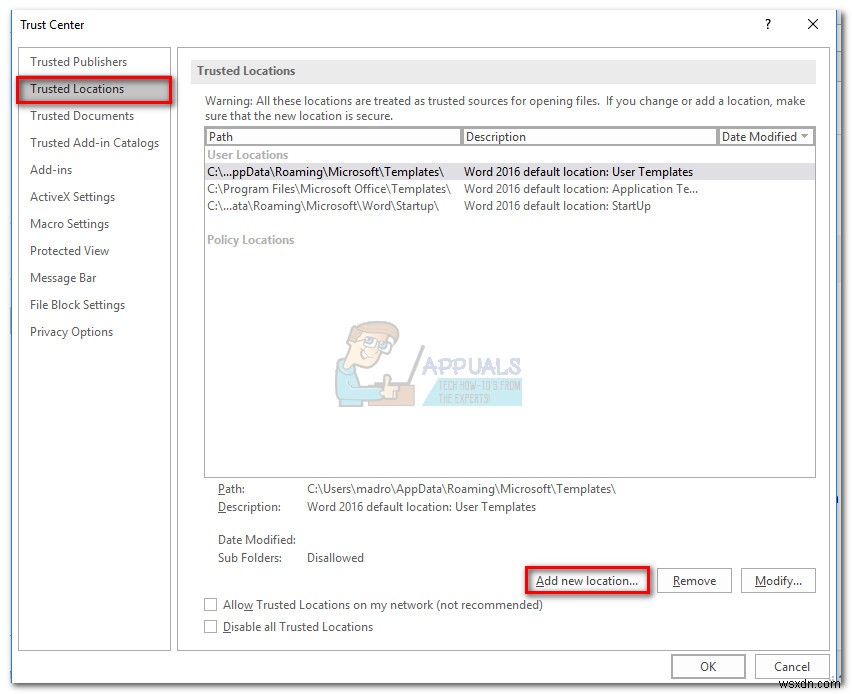Click the help question mark icon

(767, 24)
